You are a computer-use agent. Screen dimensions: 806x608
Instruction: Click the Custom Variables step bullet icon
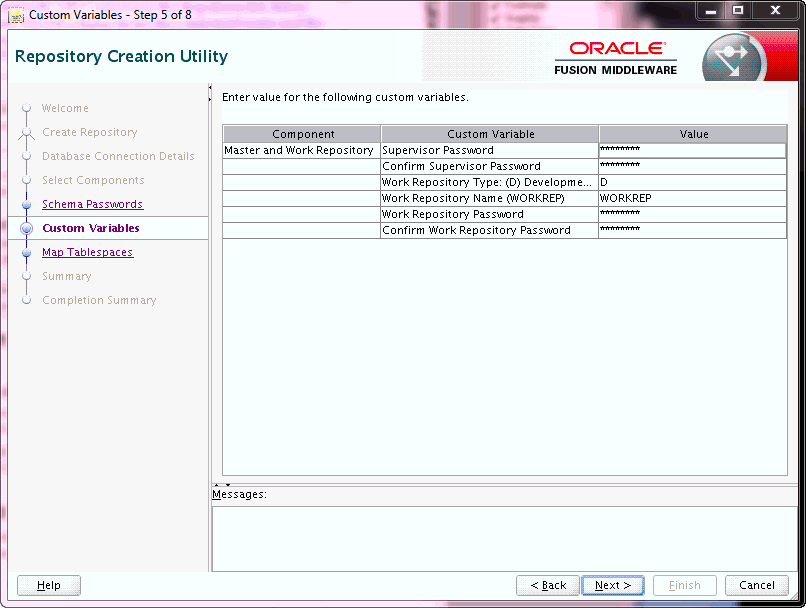coord(27,229)
